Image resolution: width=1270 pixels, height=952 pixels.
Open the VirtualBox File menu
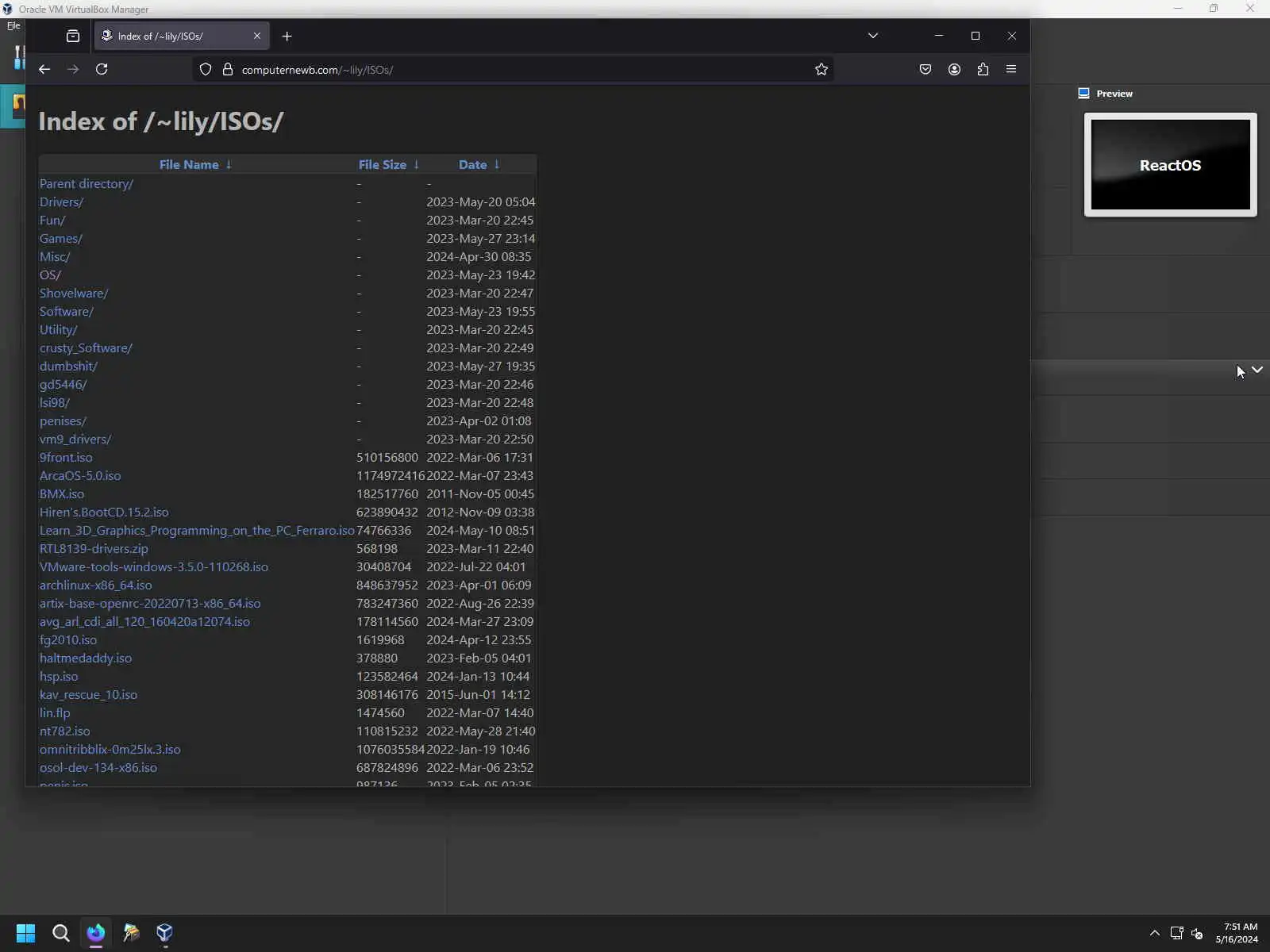[13, 25]
